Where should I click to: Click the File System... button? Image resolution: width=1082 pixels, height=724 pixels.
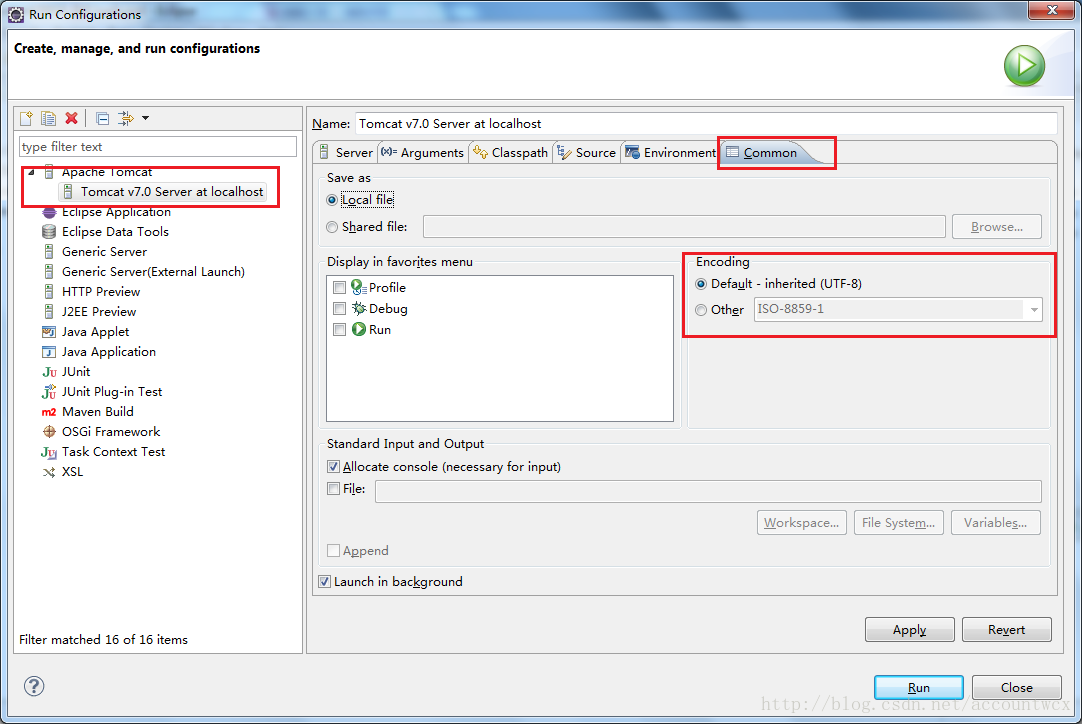pos(898,523)
